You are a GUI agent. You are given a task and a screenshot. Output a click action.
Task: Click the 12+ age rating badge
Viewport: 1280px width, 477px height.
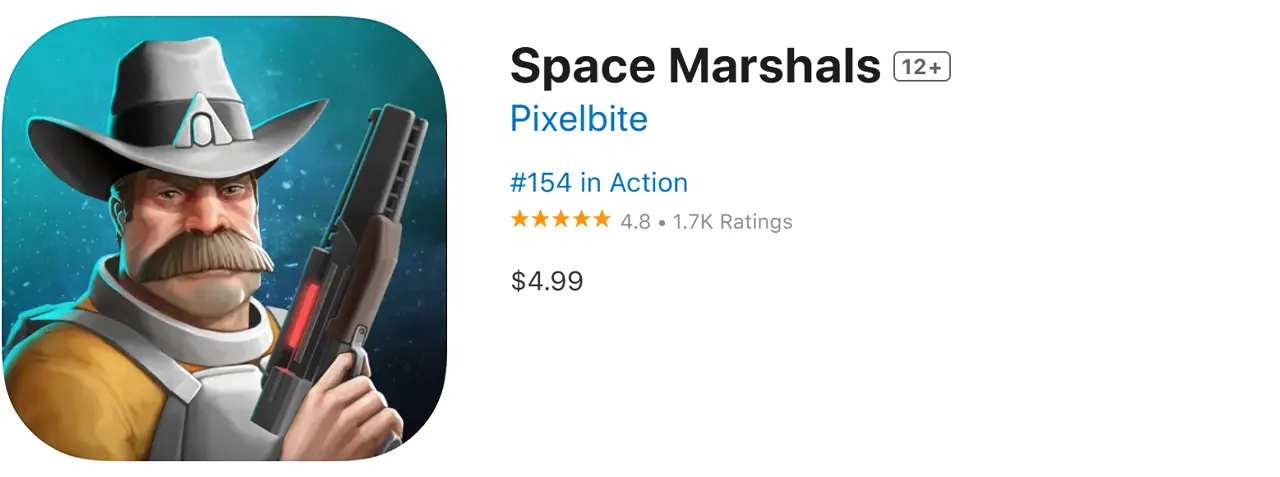click(x=921, y=67)
